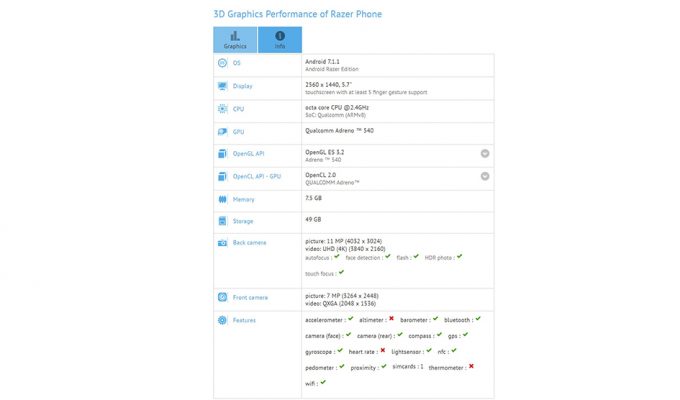Select the CPU chip icon
Screen dimensions: 680x400
pos(222,109)
